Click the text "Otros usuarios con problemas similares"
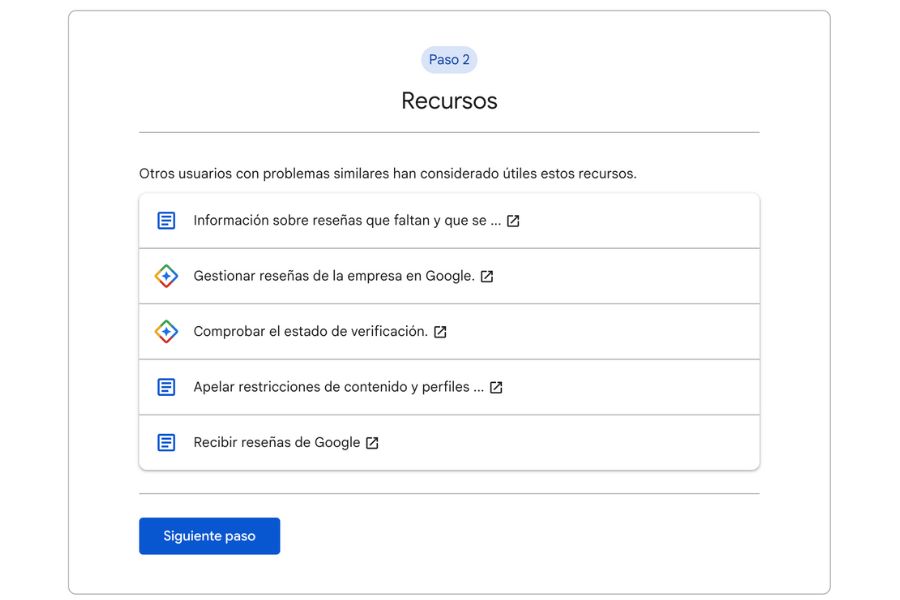Viewport: 900px width, 600px height. point(265,173)
